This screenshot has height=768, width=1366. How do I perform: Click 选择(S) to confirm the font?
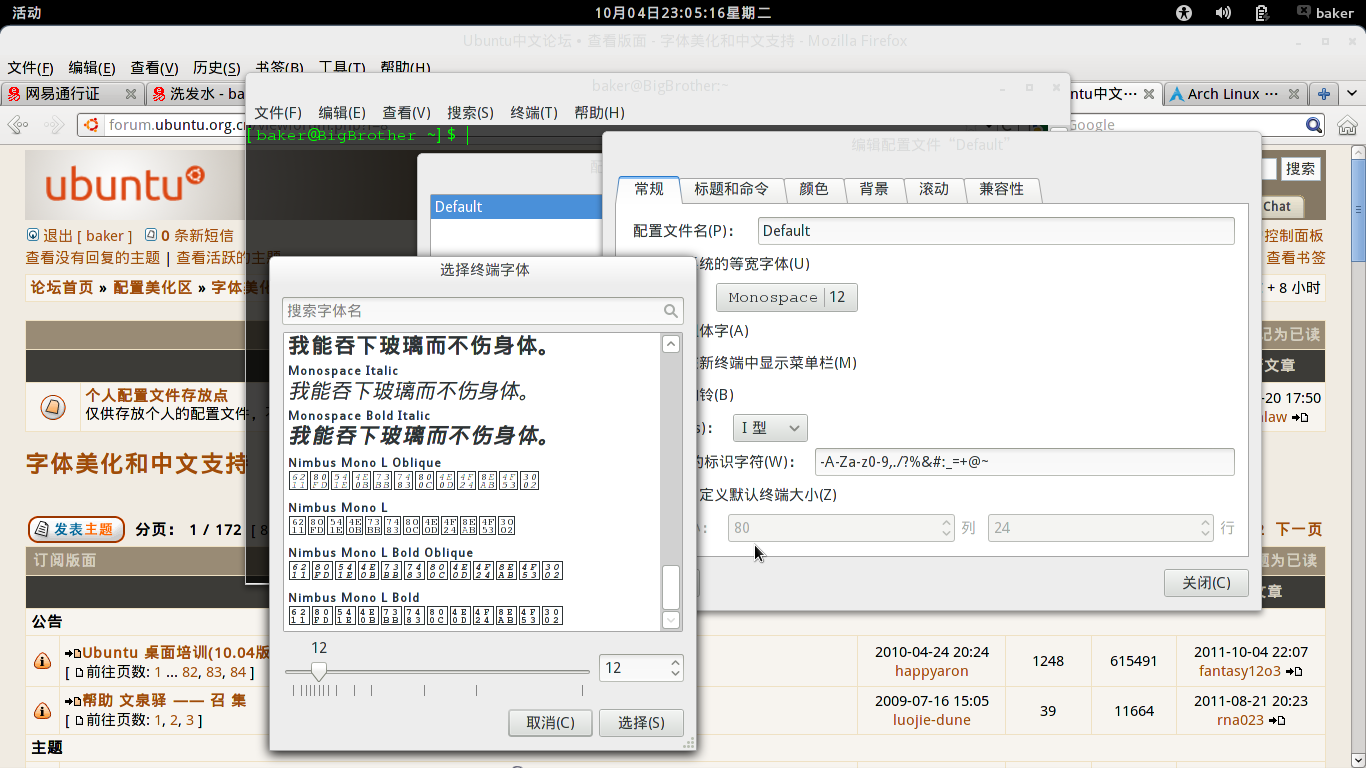click(641, 723)
